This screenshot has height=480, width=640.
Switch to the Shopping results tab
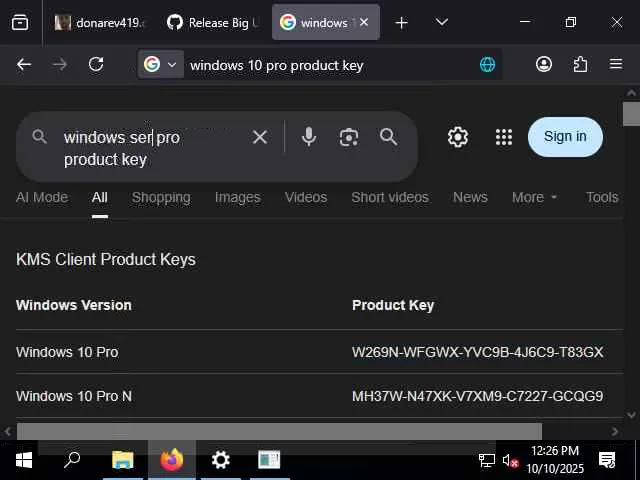(x=161, y=197)
